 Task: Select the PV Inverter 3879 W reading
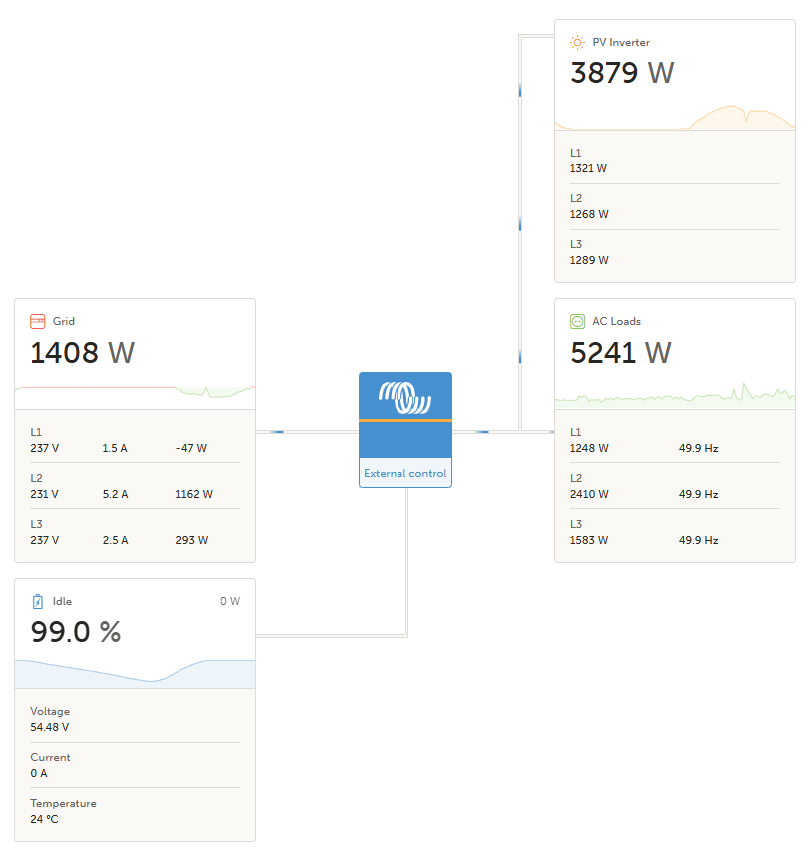pyautogui.click(x=622, y=73)
